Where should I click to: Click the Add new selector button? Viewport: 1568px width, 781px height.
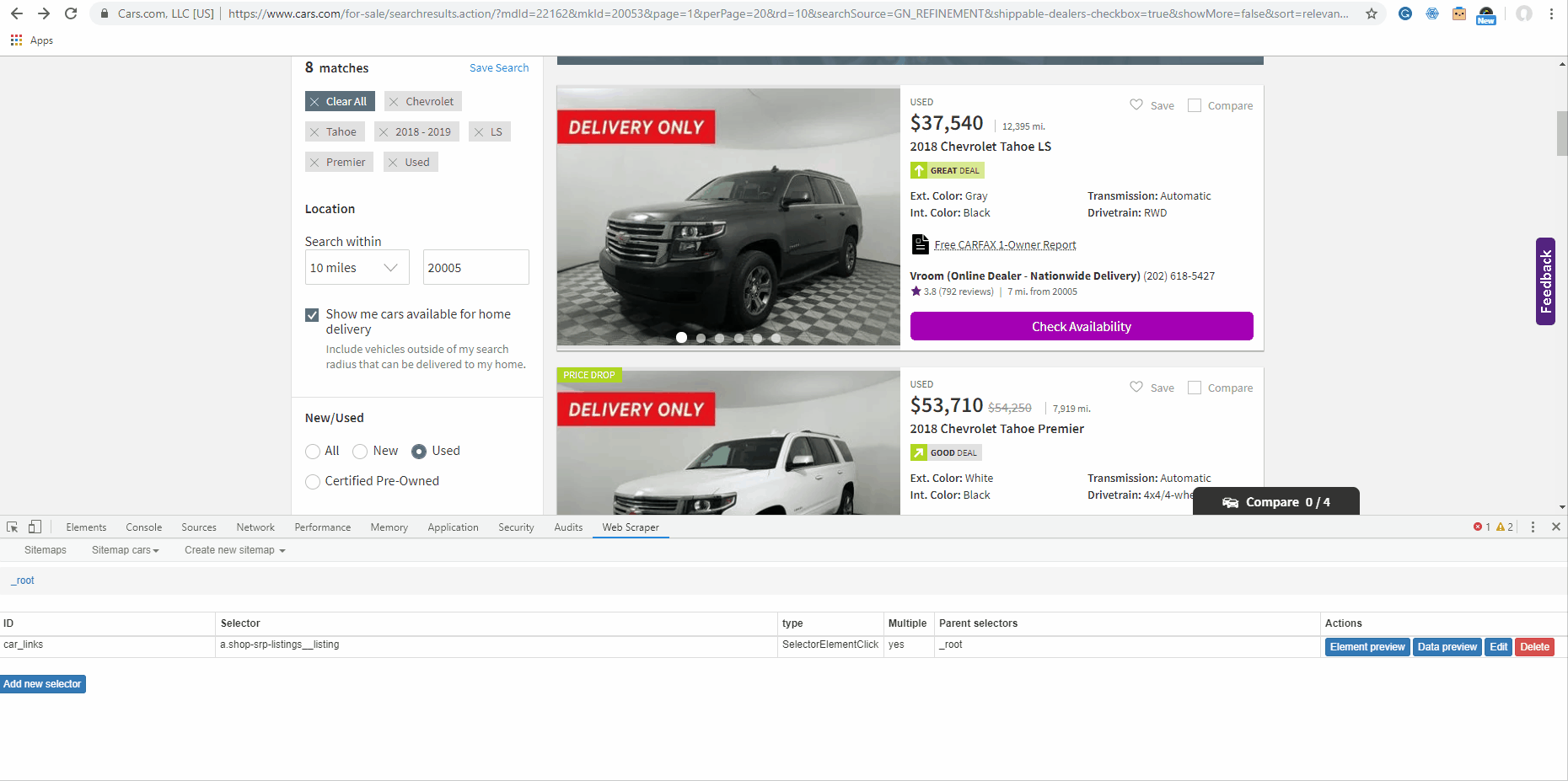[43, 684]
